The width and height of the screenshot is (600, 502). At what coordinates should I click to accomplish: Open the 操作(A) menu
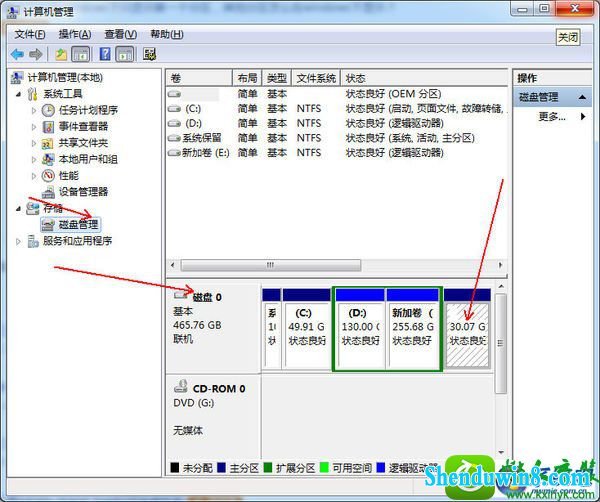point(75,34)
